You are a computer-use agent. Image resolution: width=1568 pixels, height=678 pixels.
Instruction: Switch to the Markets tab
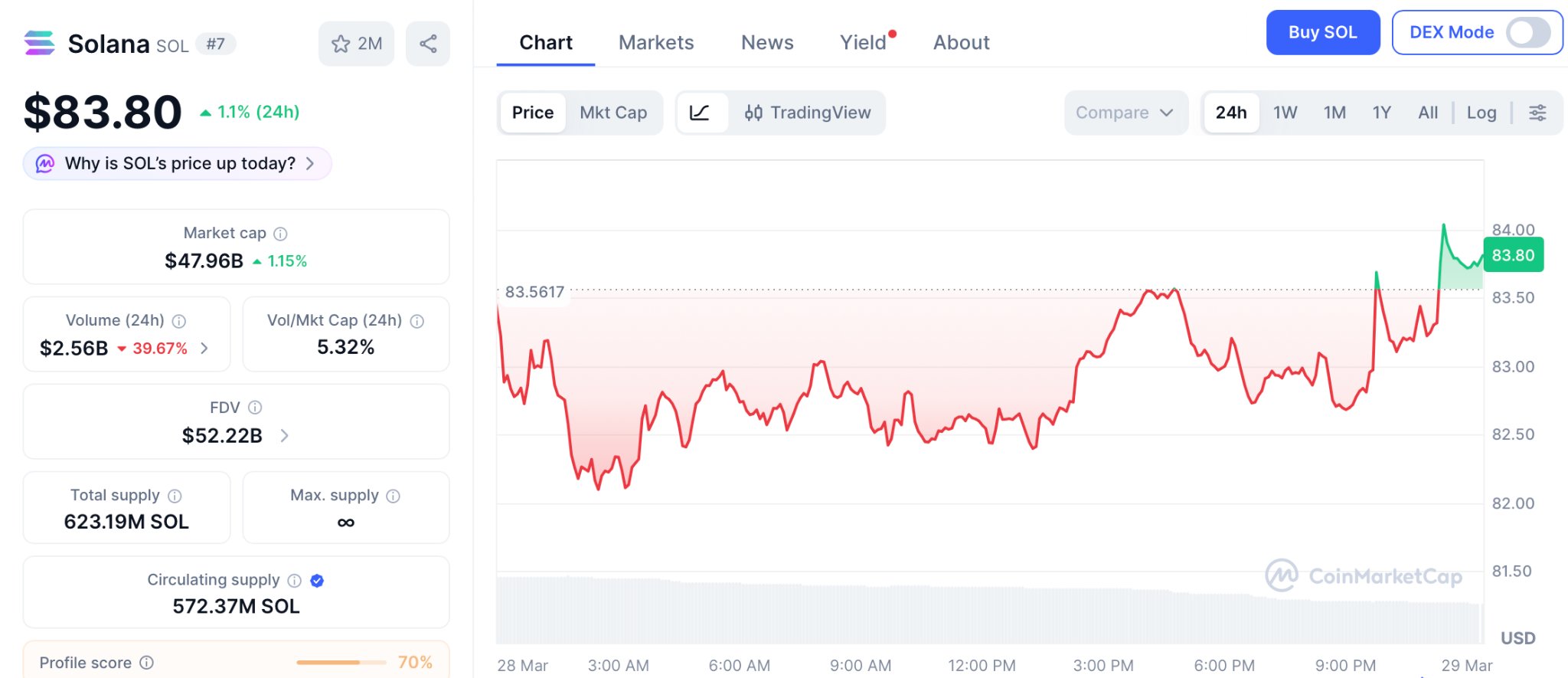[656, 42]
